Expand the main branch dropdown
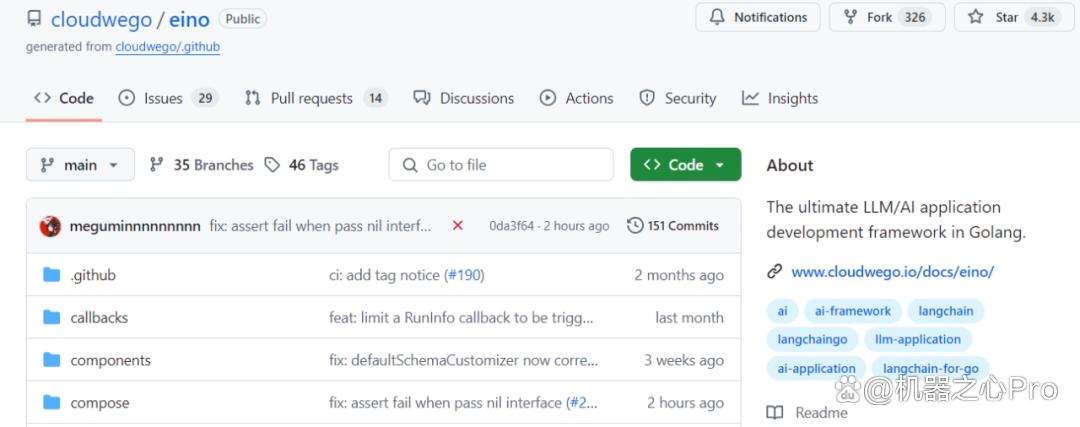The width and height of the screenshot is (1080, 427). [x=81, y=165]
